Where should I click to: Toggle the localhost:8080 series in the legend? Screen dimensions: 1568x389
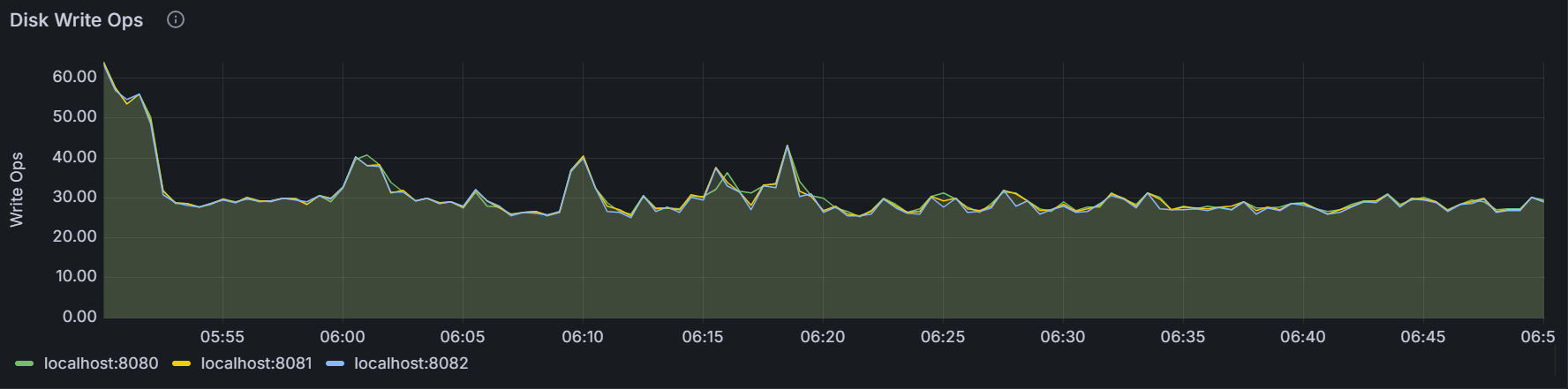101,363
